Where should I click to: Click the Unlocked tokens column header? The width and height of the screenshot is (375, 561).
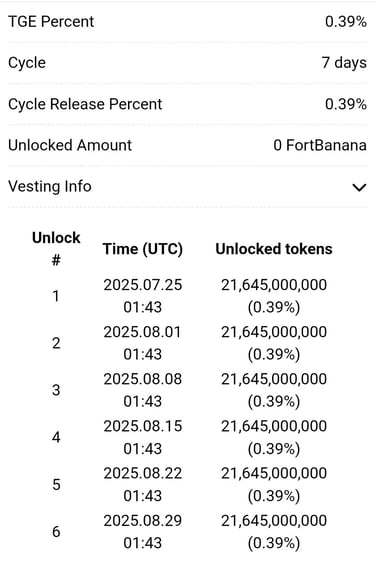(274, 249)
